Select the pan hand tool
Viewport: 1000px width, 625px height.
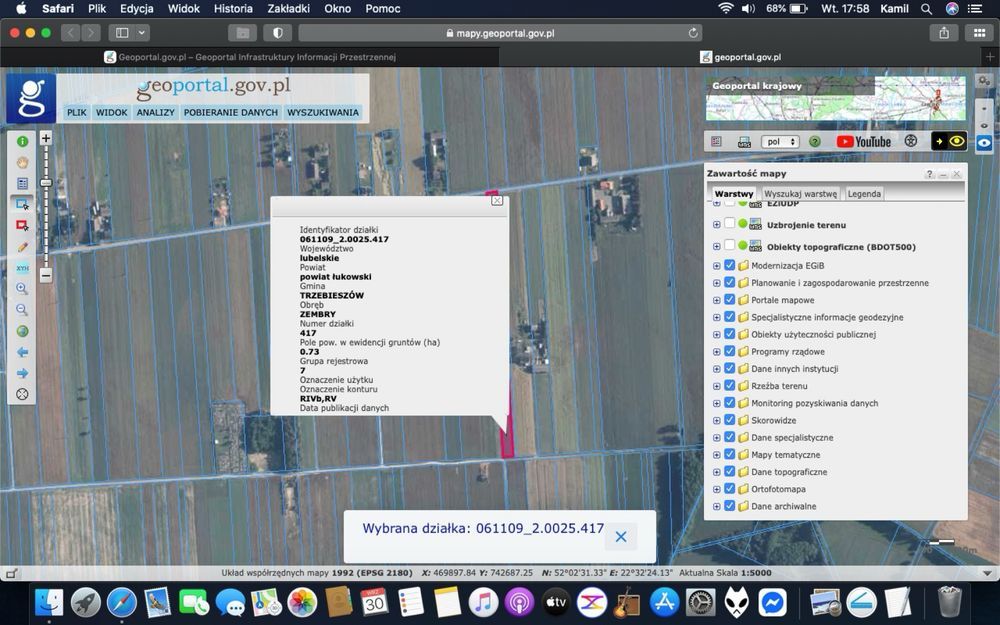(22, 163)
